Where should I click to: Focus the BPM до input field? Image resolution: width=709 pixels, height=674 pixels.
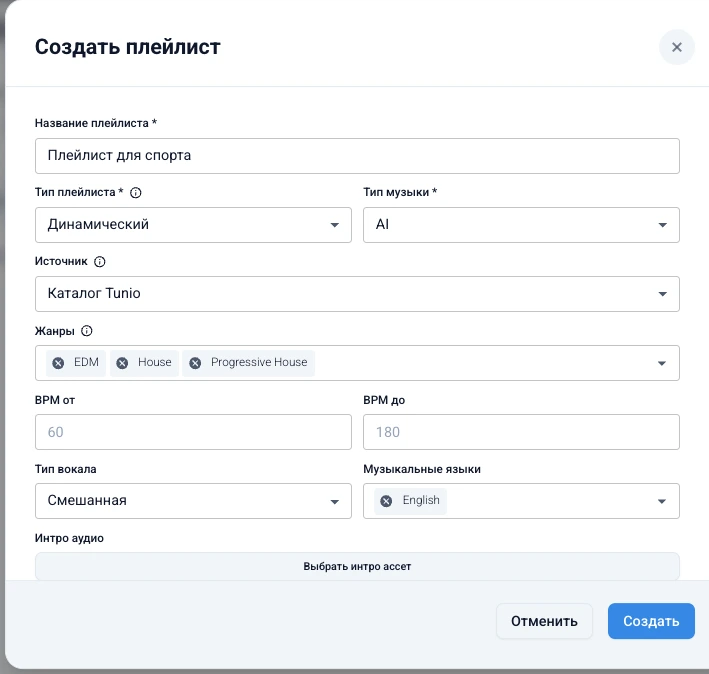click(521, 432)
